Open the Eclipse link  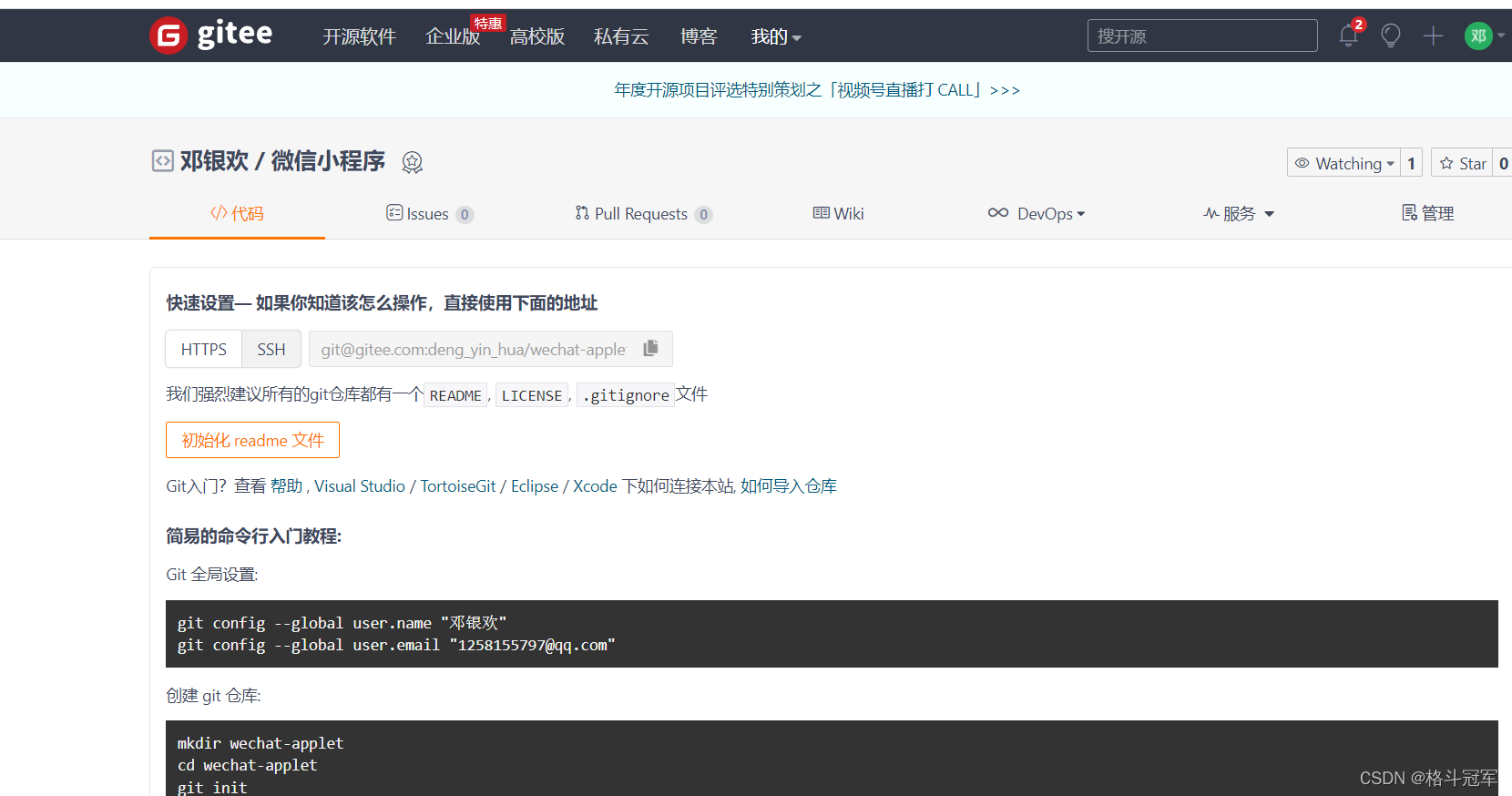point(535,486)
